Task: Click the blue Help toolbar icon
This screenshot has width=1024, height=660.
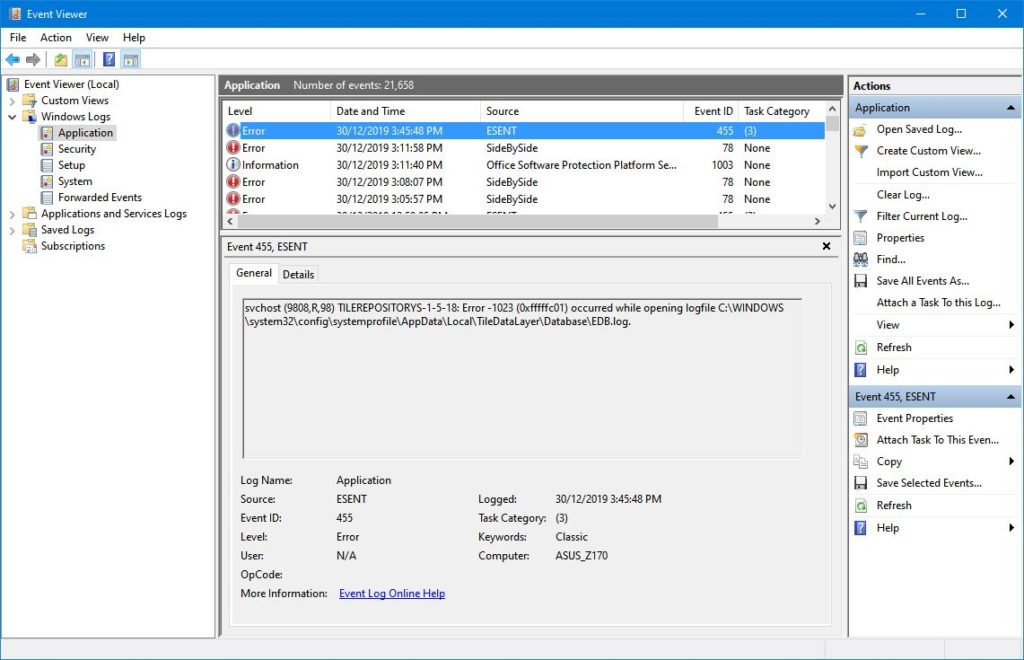Action: (x=109, y=60)
